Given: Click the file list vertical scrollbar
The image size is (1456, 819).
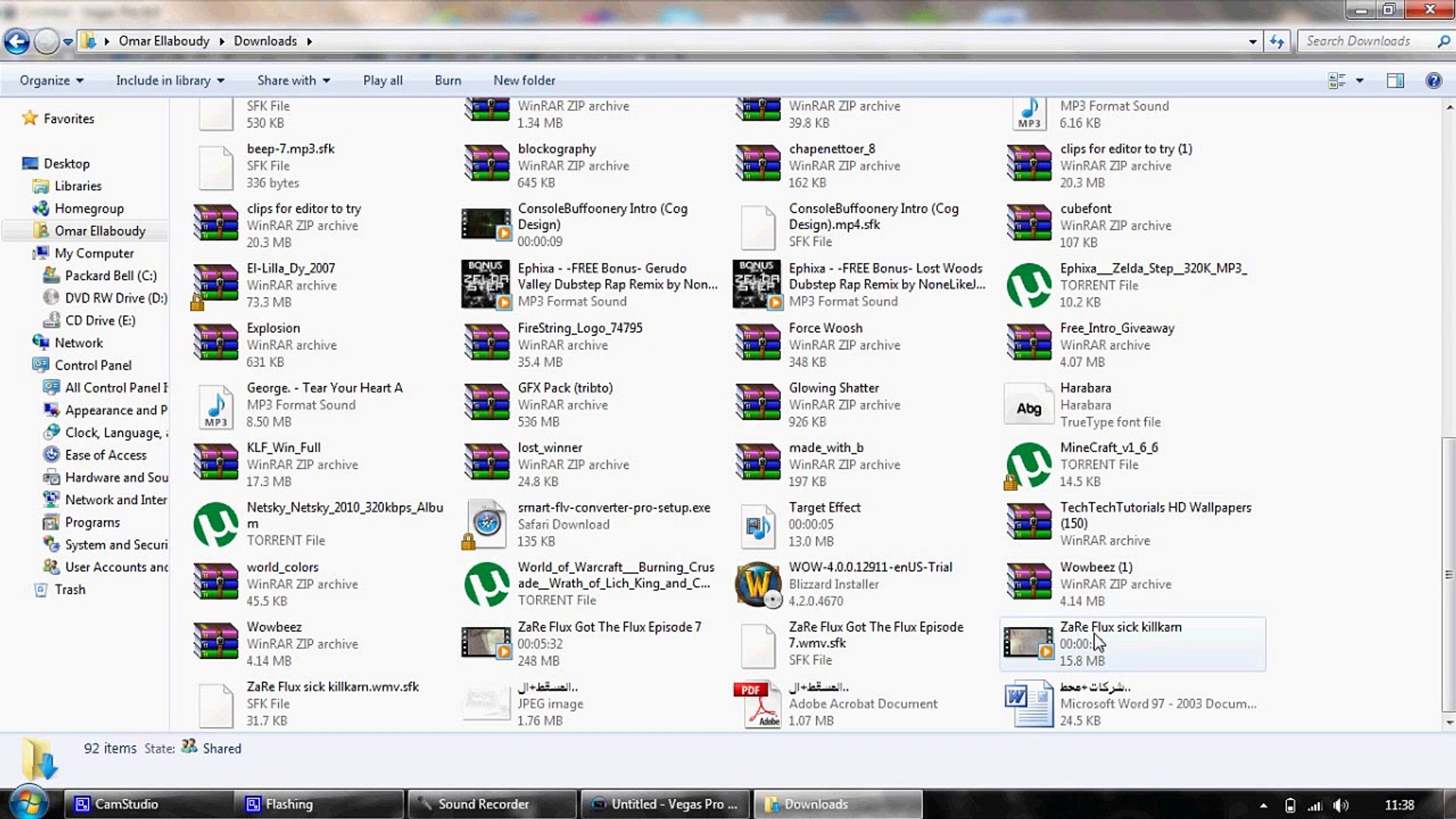Looking at the screenshot, I should pyautogui.click(x=1449, y=573).
